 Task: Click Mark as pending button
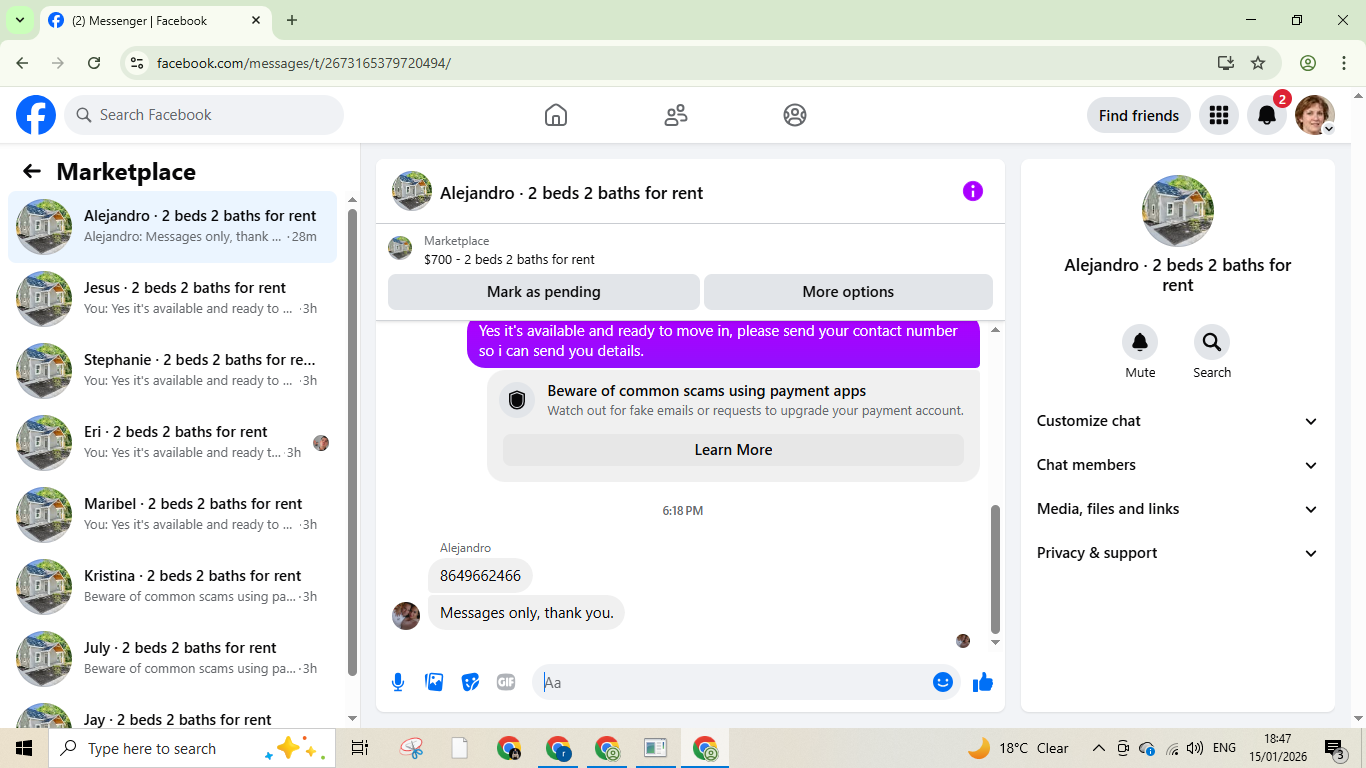(544, 292)
